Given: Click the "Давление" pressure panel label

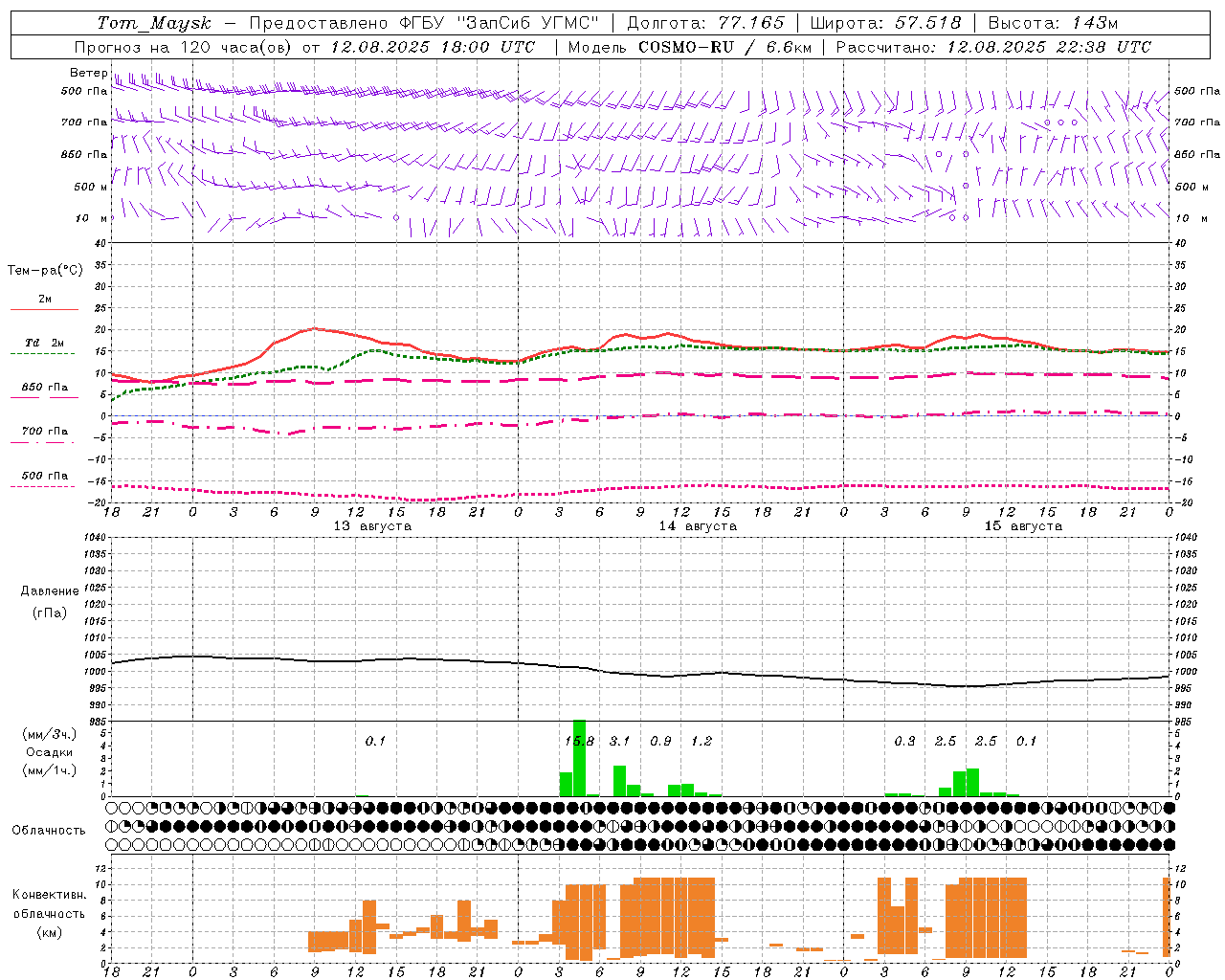Looking at the screenshot, I should (x=50, y=591).
